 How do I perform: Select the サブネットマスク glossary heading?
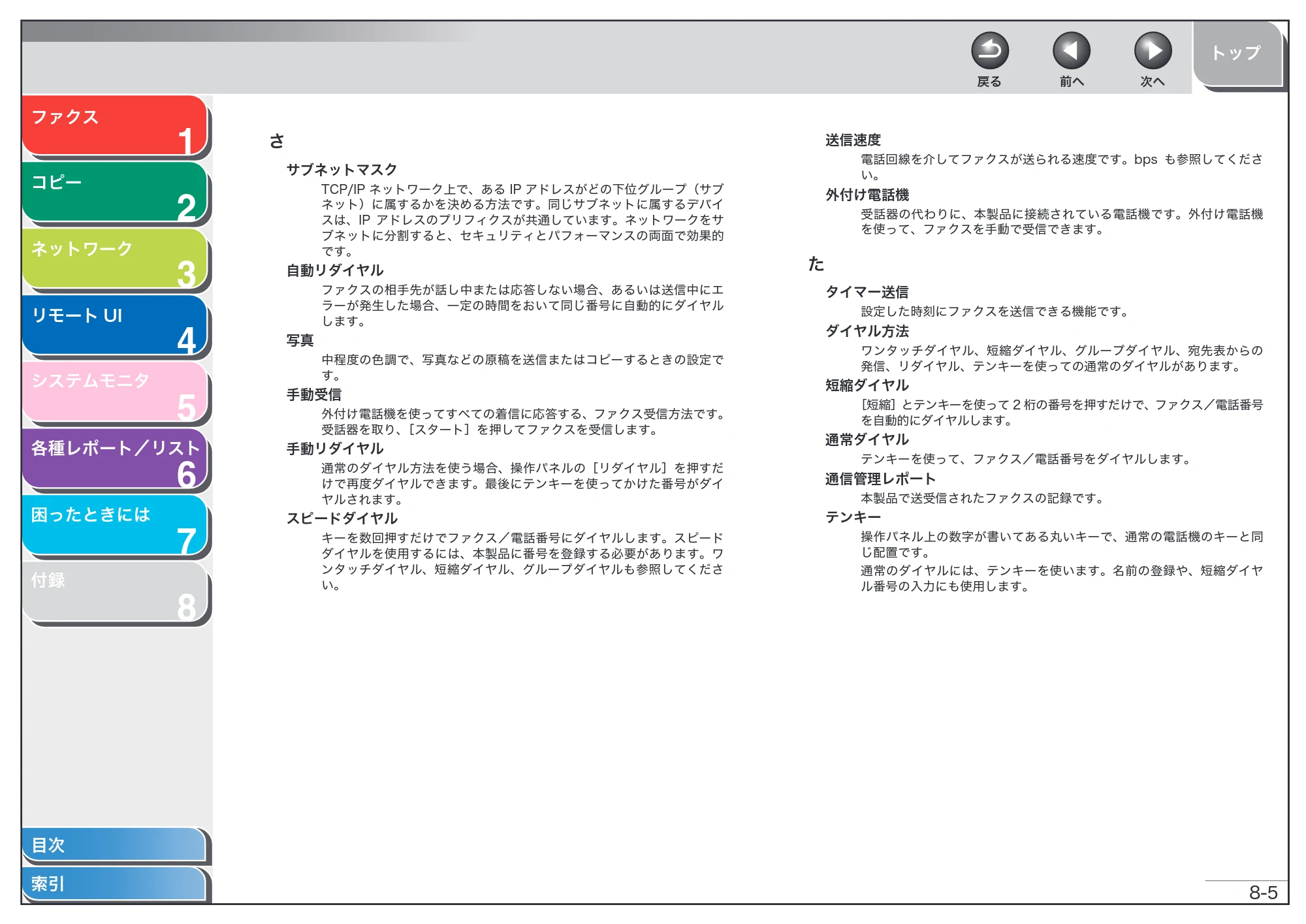pos(342,170)
